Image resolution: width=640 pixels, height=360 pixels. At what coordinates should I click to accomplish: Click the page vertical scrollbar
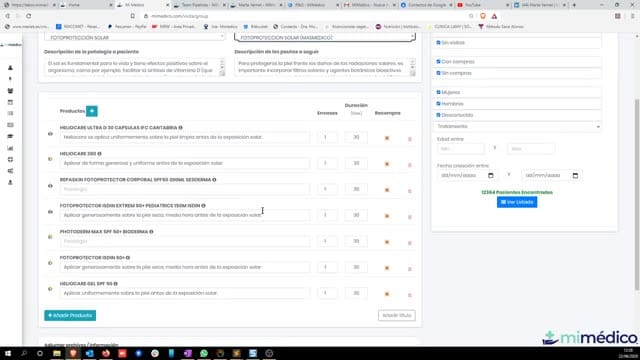click(637, 195)
